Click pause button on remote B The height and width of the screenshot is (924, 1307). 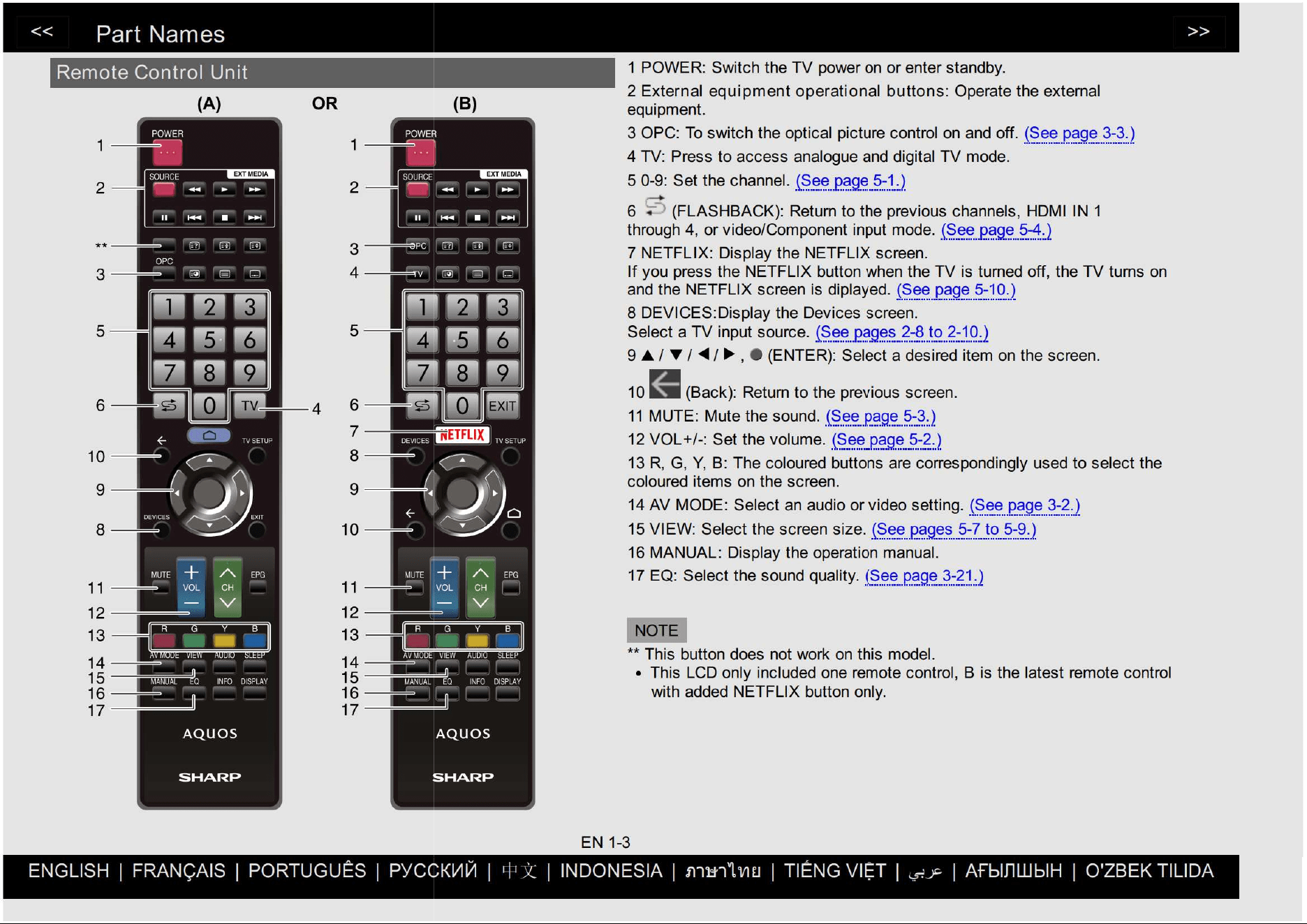point(418,218)
